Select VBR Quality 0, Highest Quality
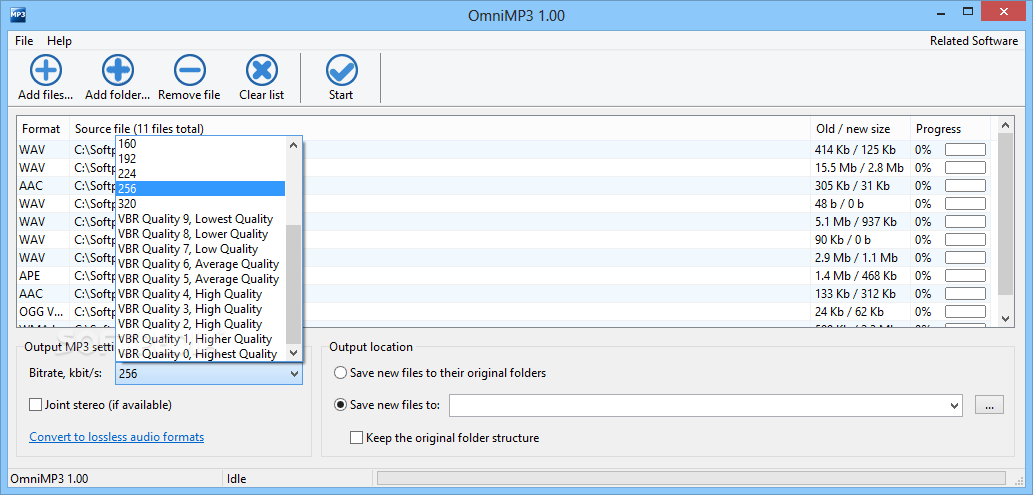This screenshot has height=495, width=1033. (x=200, y=354)
